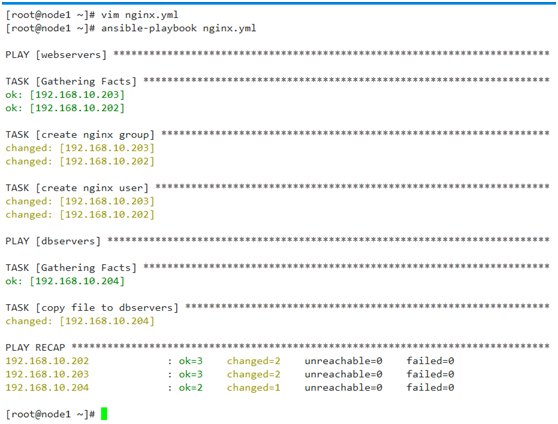Click the 'vim nginx.yml' command line
This screenshot has width=558, height=424.
[x=92, y=15]
